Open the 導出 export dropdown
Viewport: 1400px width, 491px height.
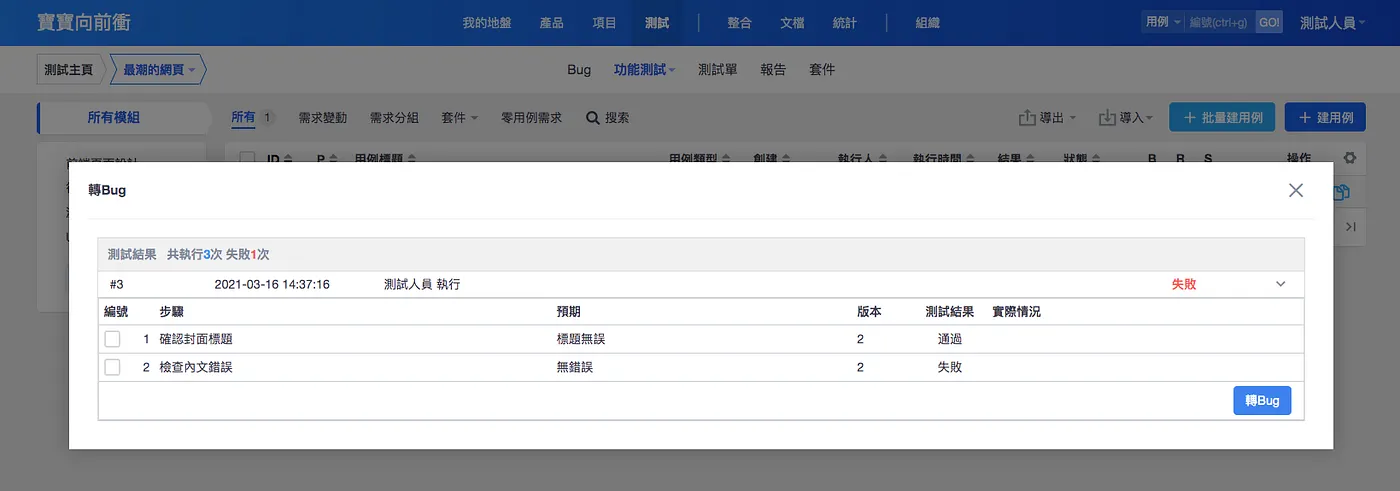coord(1047,118)
